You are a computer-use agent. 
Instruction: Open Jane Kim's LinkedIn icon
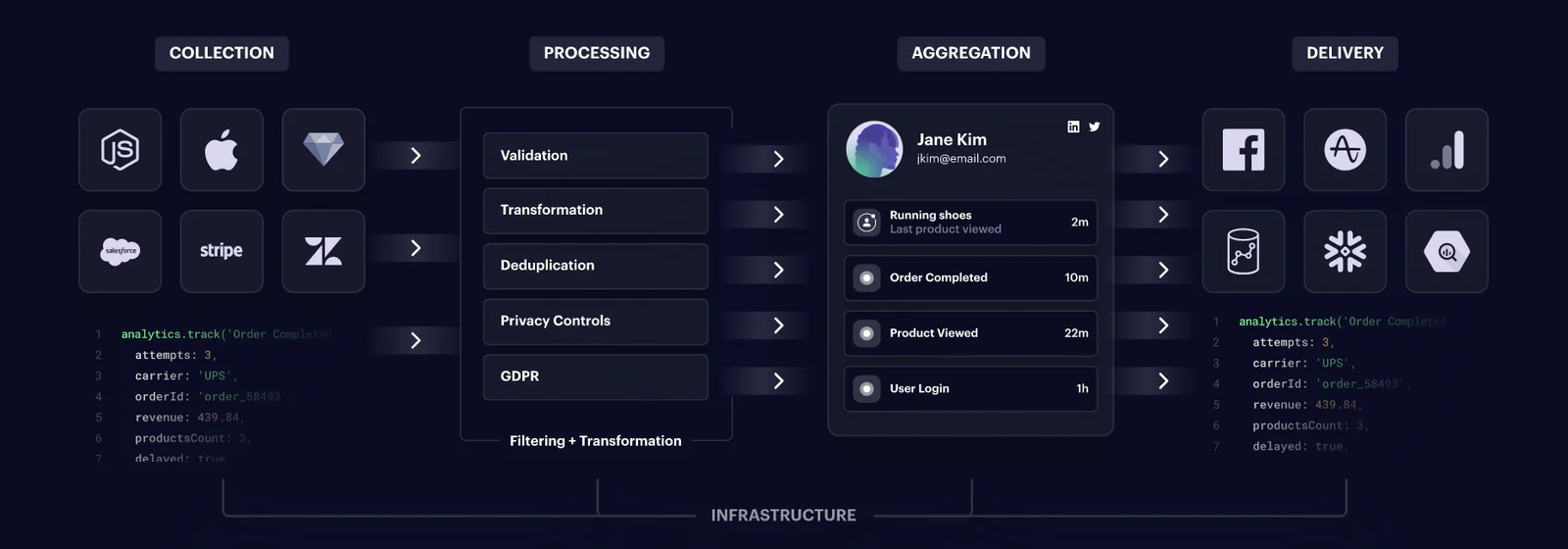(1073, 126)
